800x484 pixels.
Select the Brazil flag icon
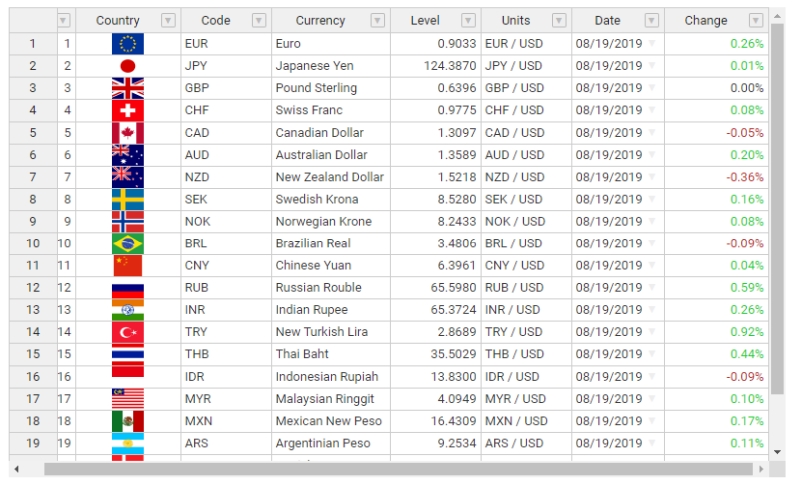[128, 243]
